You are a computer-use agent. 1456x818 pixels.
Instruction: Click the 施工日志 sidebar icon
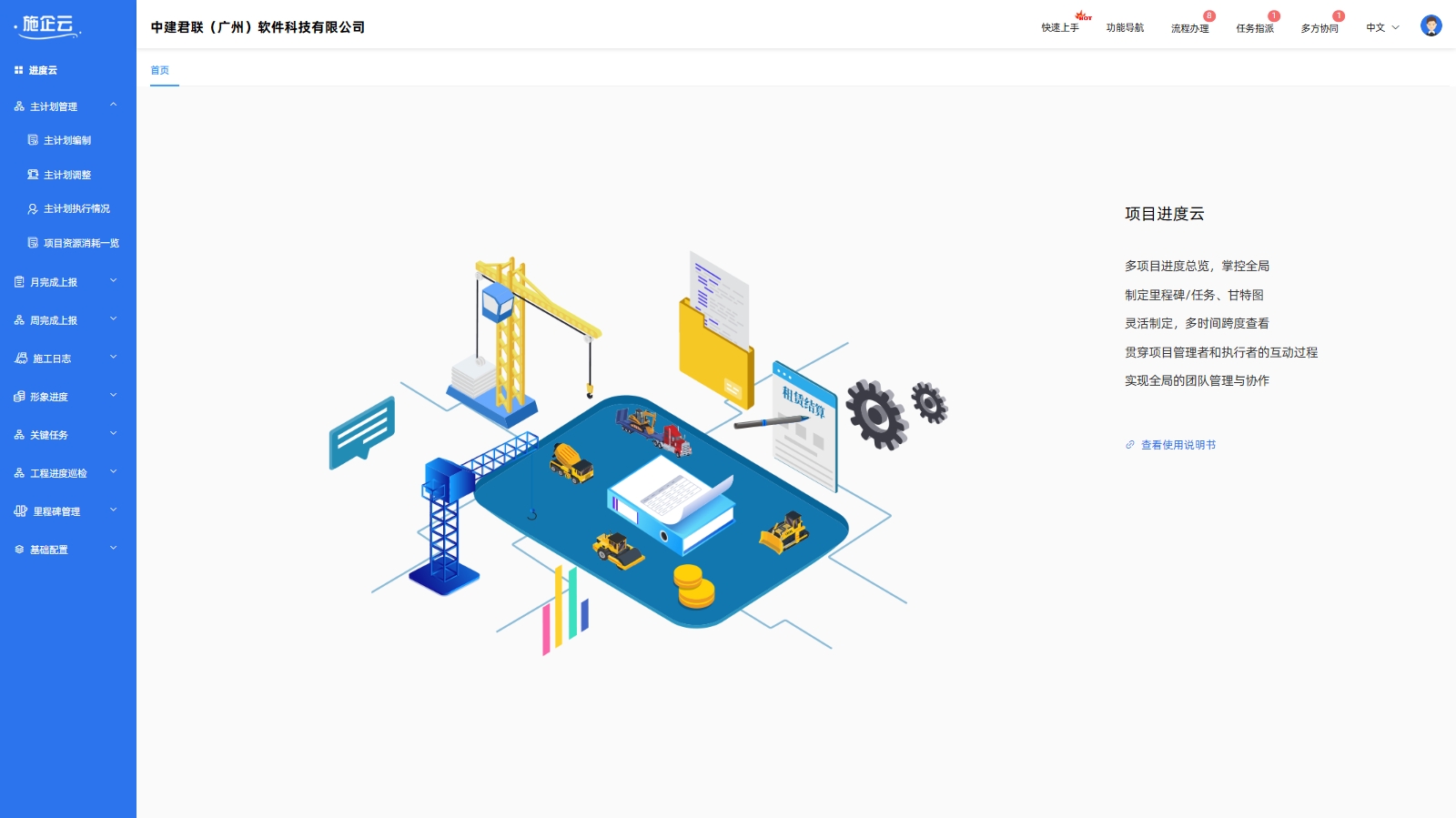[x=20, y=359]
